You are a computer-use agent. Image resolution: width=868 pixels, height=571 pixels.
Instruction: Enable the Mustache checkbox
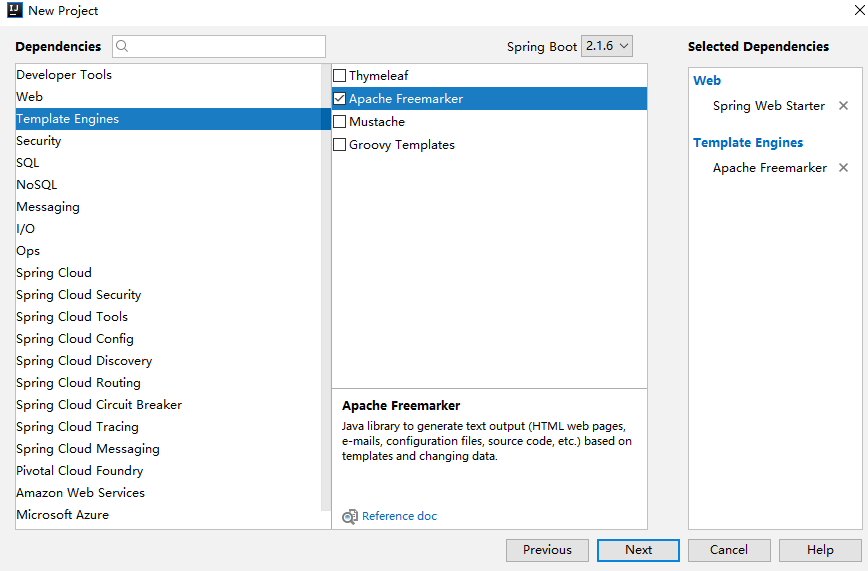(x=340, y=122)
